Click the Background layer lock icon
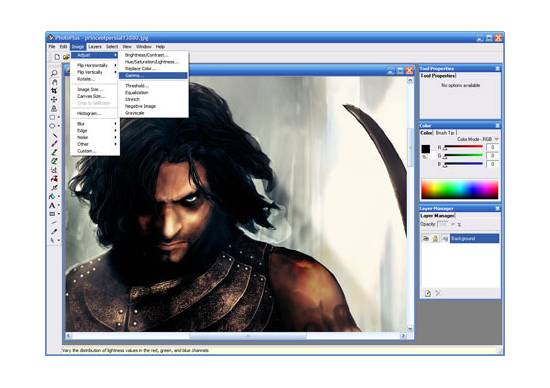 [435, 239]
